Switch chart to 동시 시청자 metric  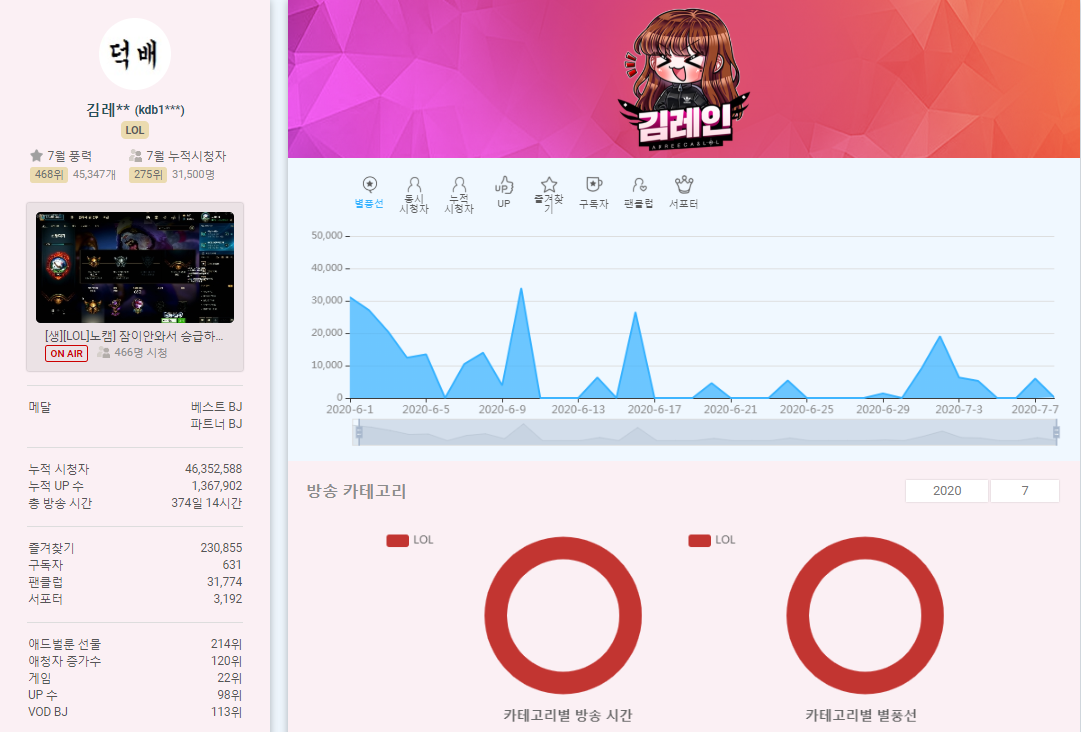[x=414, y=194]
